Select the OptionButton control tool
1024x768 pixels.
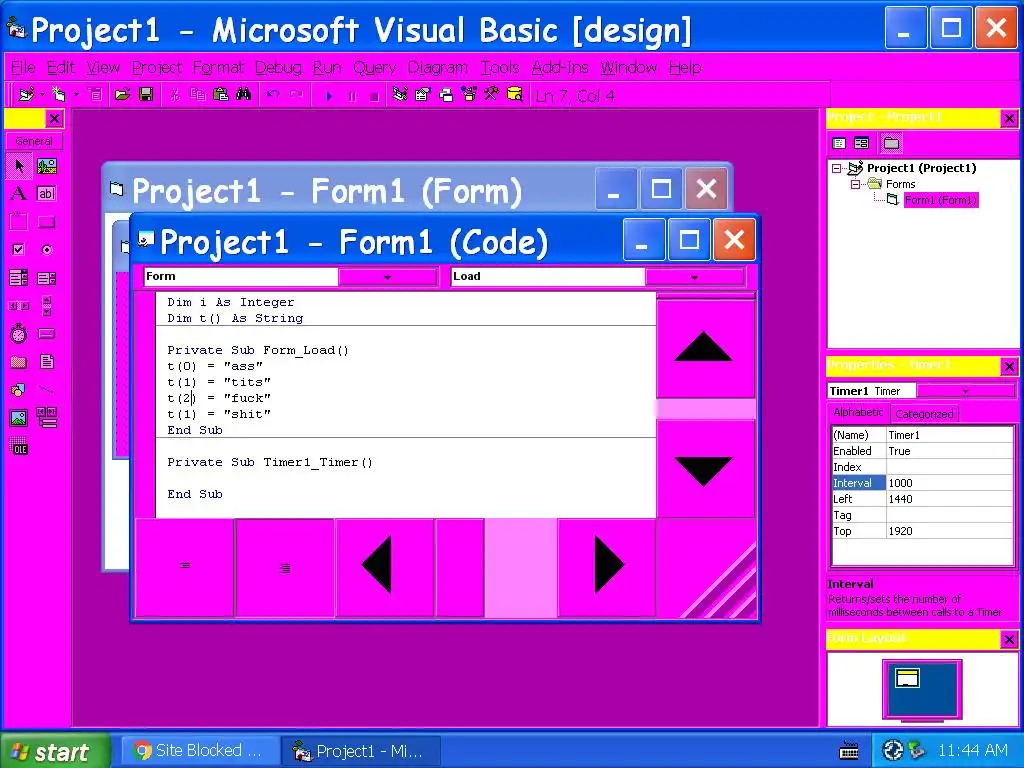coord(46,249)
